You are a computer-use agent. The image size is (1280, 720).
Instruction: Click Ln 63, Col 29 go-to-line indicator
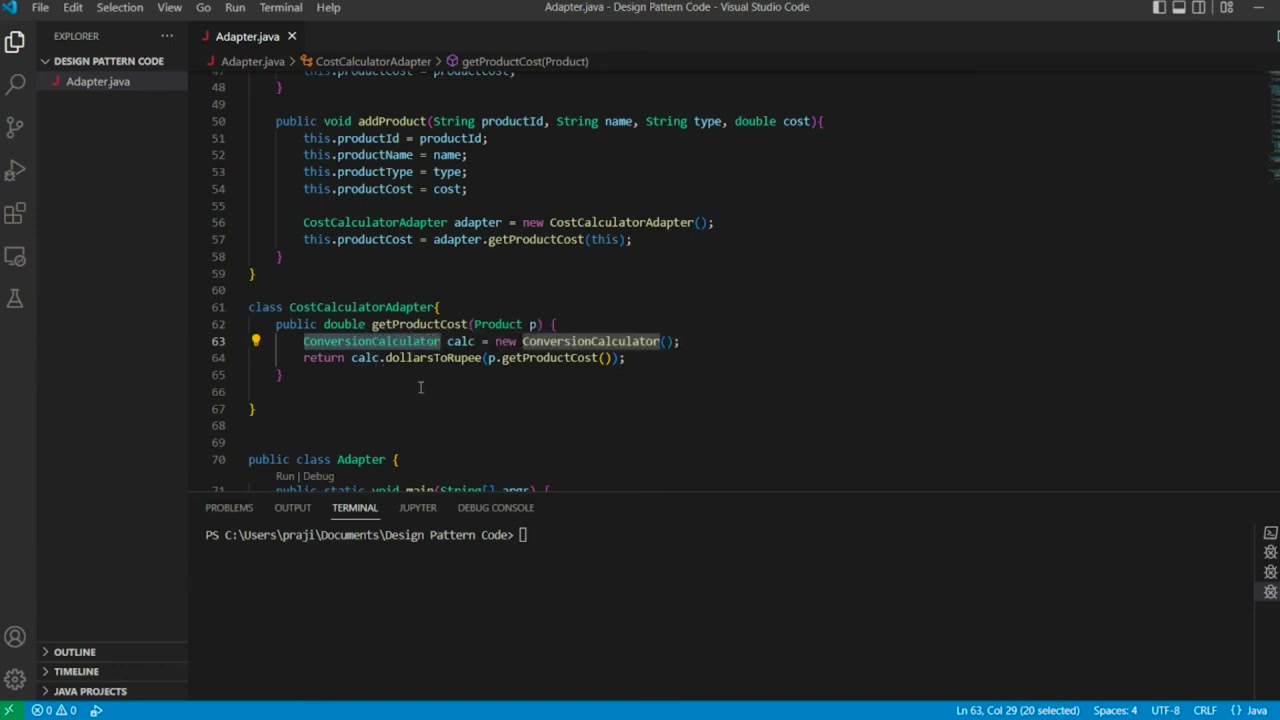pos(1017,710)
